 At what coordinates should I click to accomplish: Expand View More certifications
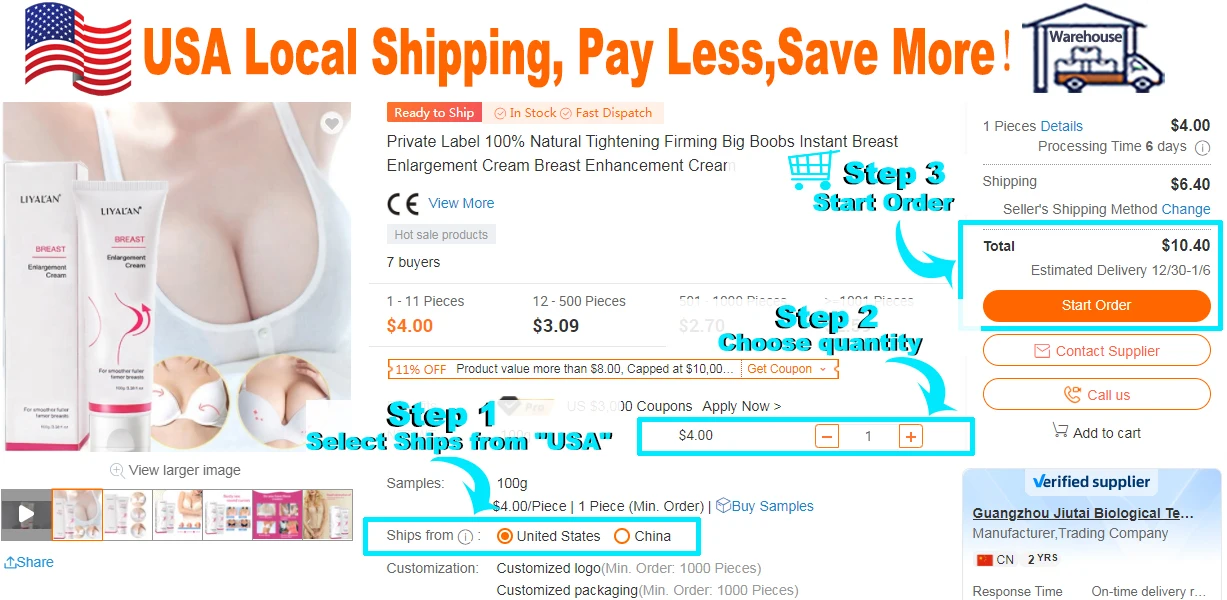click(x=461, y=203)
